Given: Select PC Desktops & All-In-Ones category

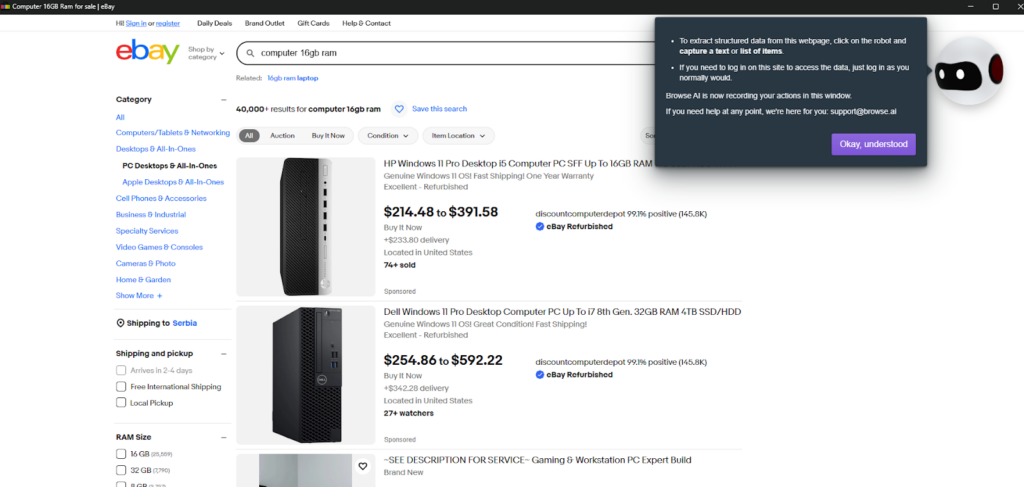Looking at the screenshot, I should [170, 166].
